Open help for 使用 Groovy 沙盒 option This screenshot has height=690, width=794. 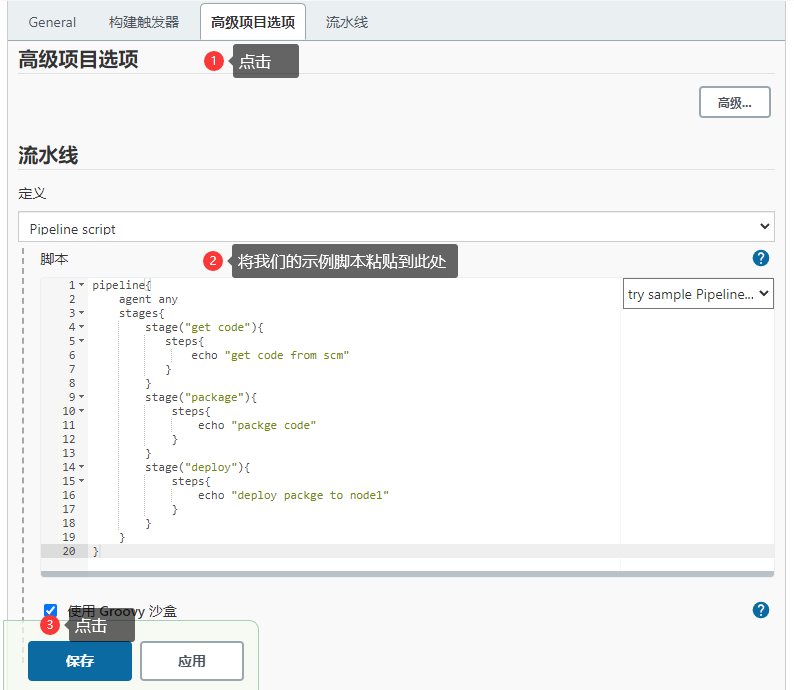point(761,610)
